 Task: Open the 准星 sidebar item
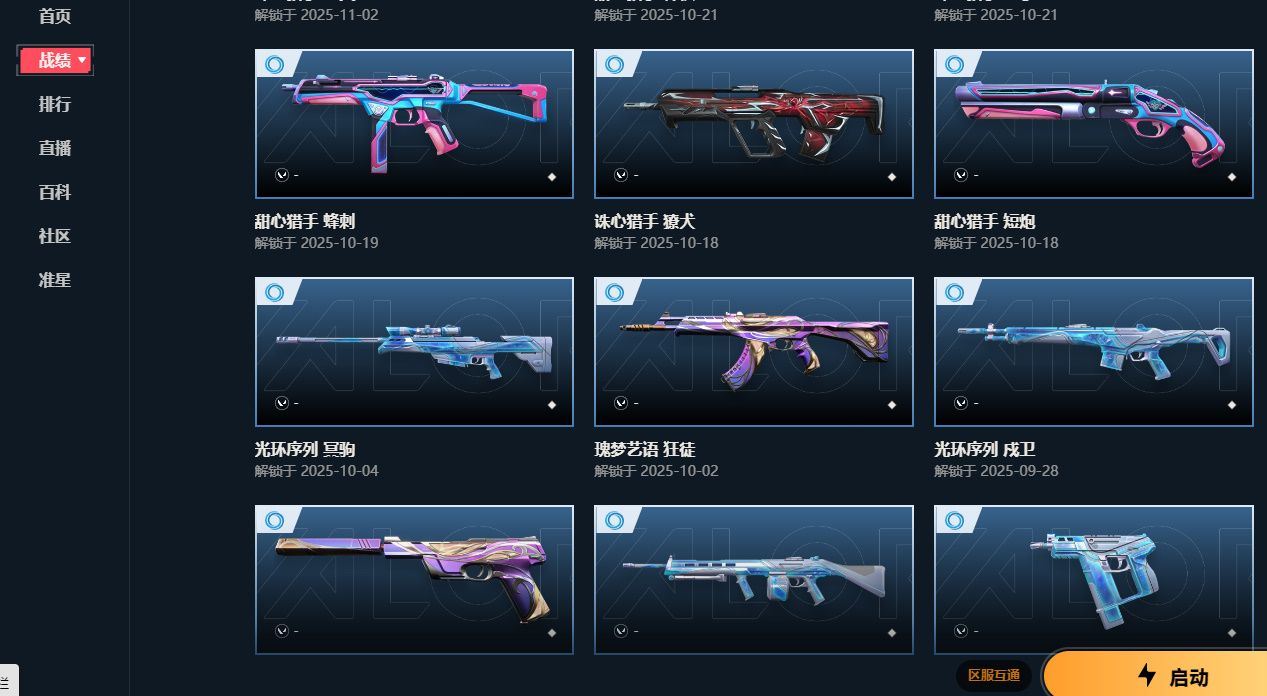coord(55,280)
